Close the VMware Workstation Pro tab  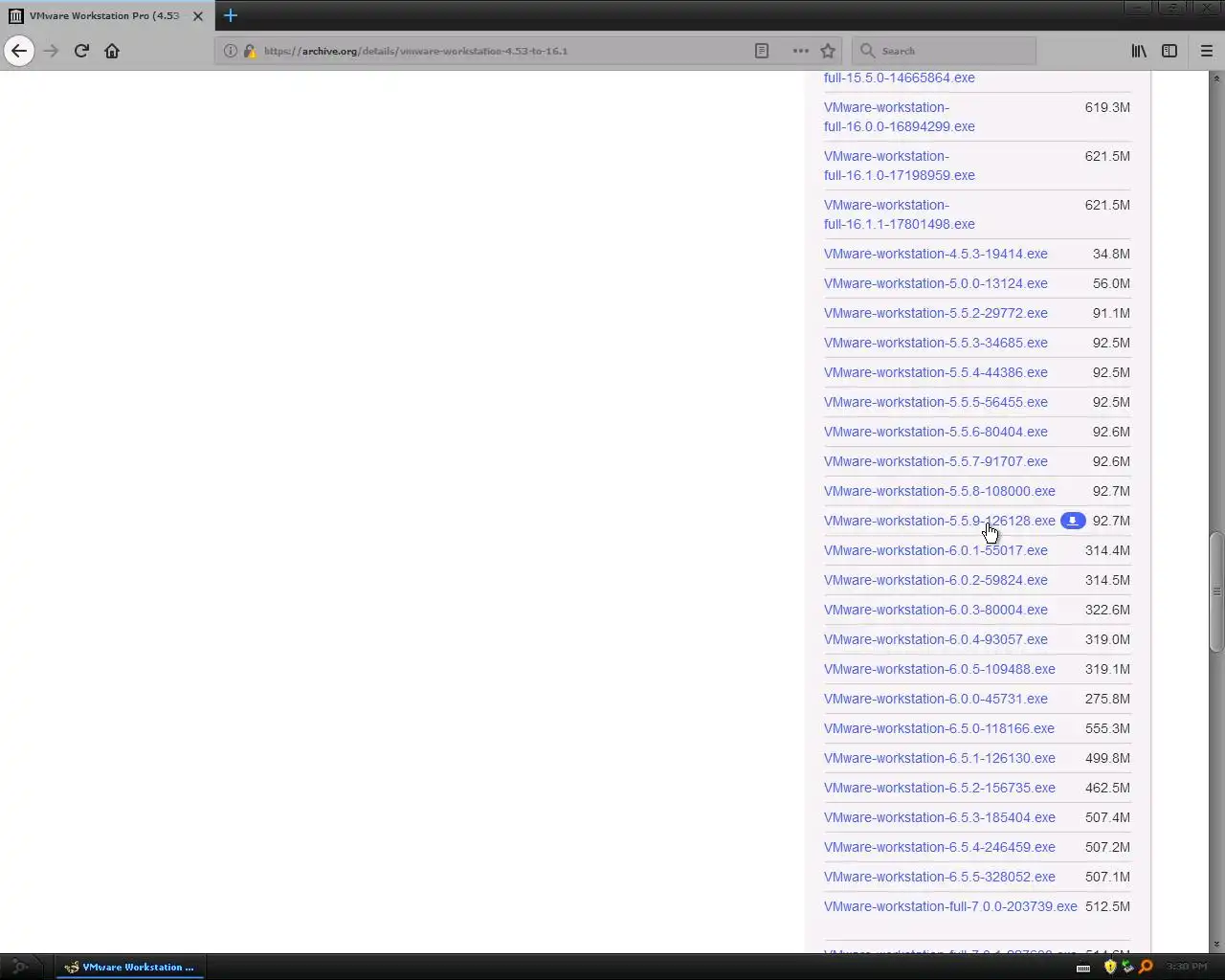point(198,15)
